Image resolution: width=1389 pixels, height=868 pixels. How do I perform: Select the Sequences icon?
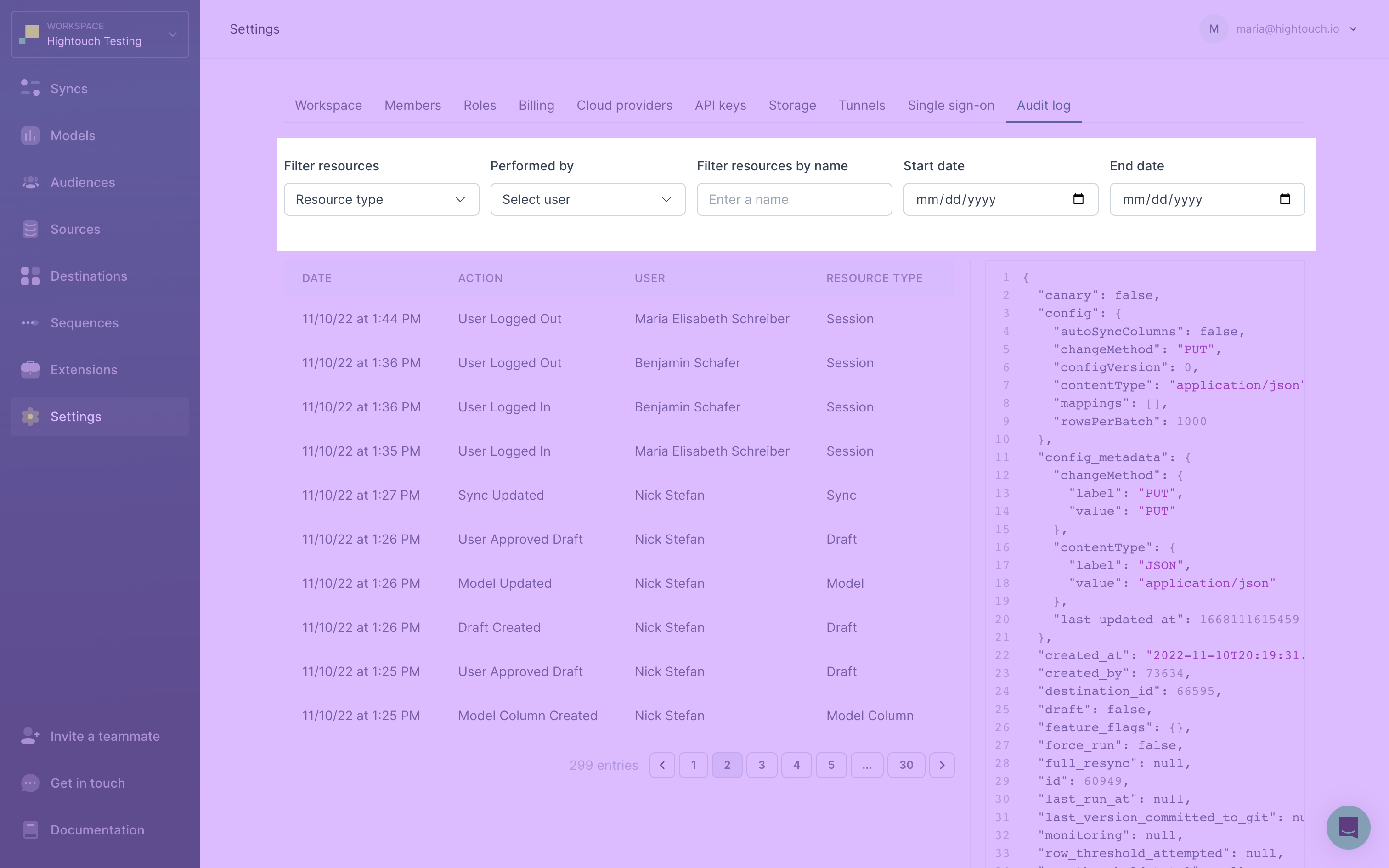coord(30,322)
